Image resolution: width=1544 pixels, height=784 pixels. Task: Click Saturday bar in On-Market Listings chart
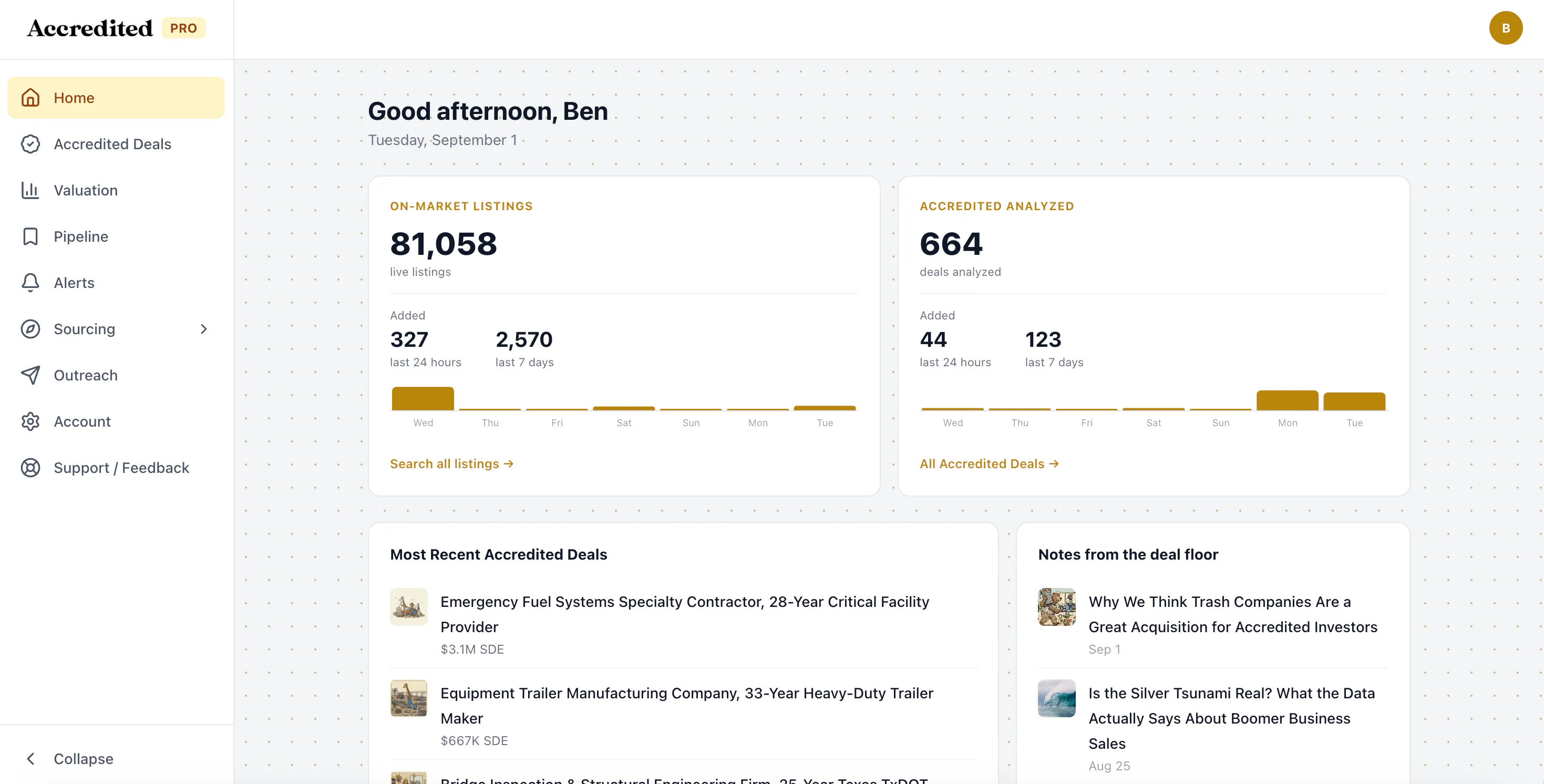[x=623, y=408]
